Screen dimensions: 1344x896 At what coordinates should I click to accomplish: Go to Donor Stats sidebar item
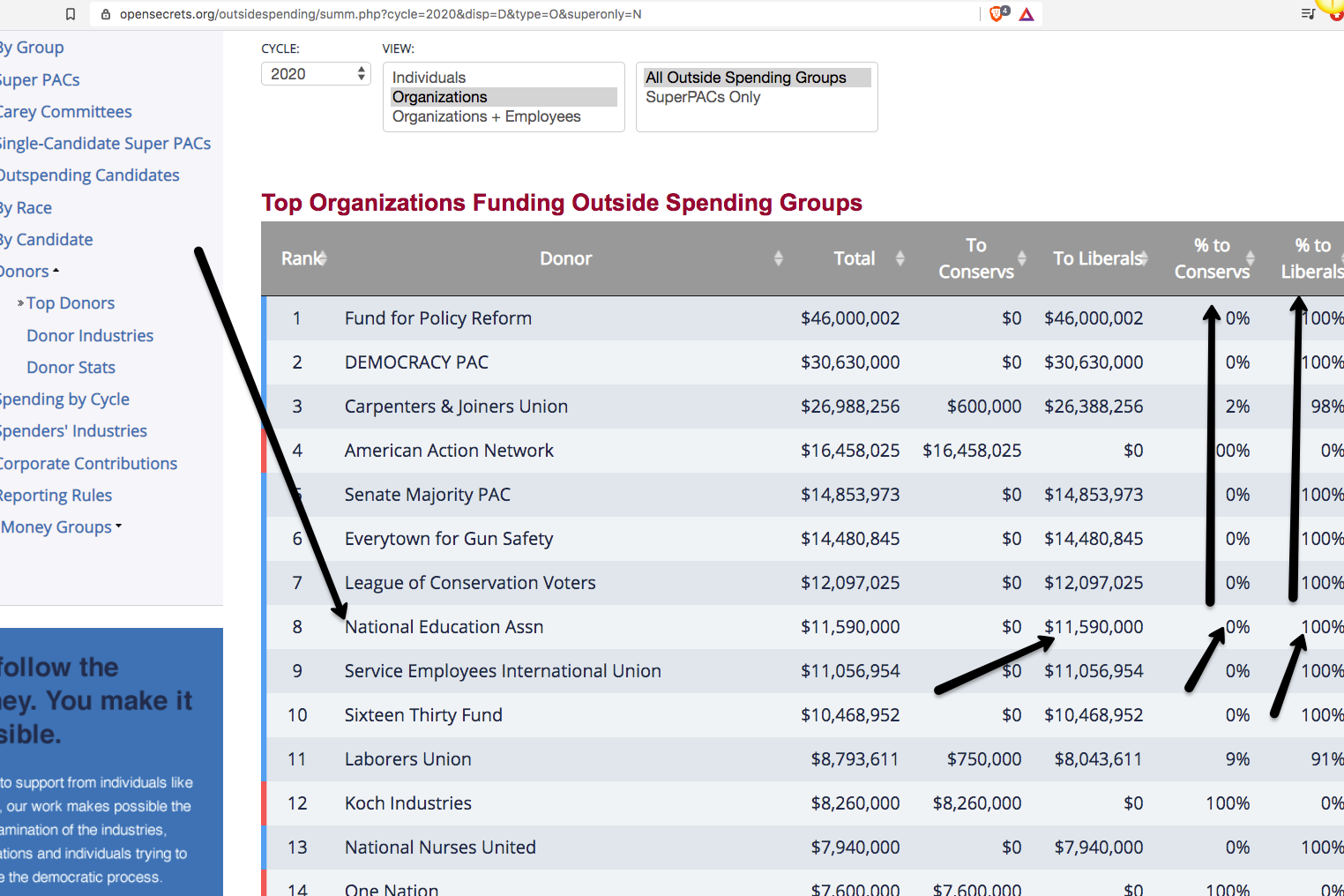point(71,368)
